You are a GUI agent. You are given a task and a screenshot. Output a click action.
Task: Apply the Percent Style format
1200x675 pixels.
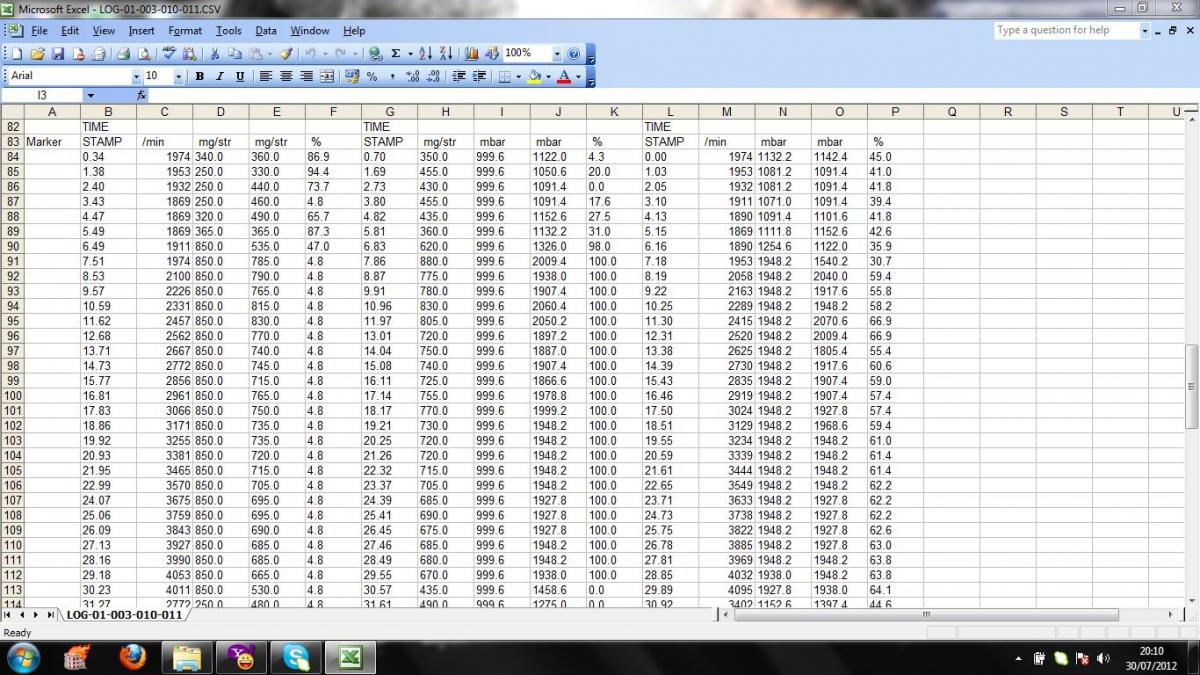coord(372,76)
